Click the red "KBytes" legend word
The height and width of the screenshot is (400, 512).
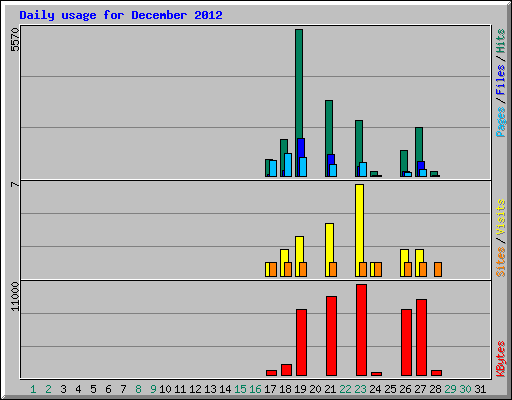point(500,359)
